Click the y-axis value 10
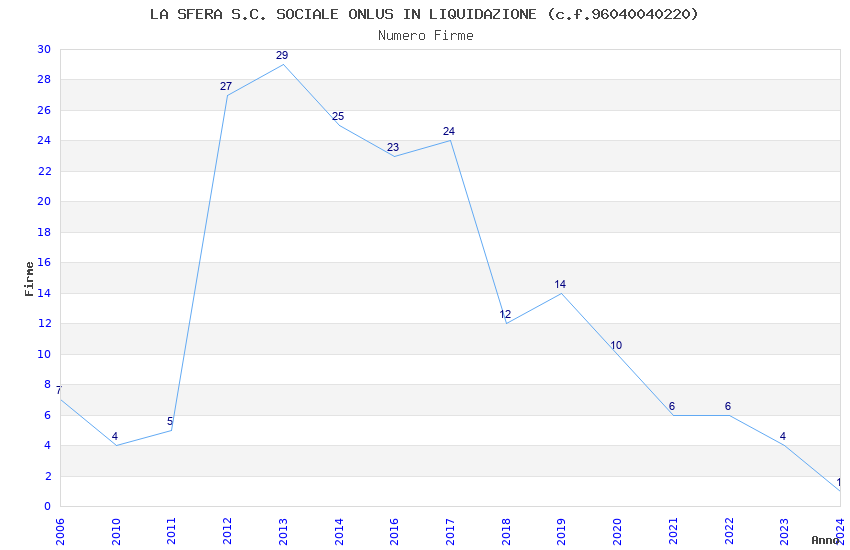Viewport: 850px width, 550px height. [x=44, y=354]
